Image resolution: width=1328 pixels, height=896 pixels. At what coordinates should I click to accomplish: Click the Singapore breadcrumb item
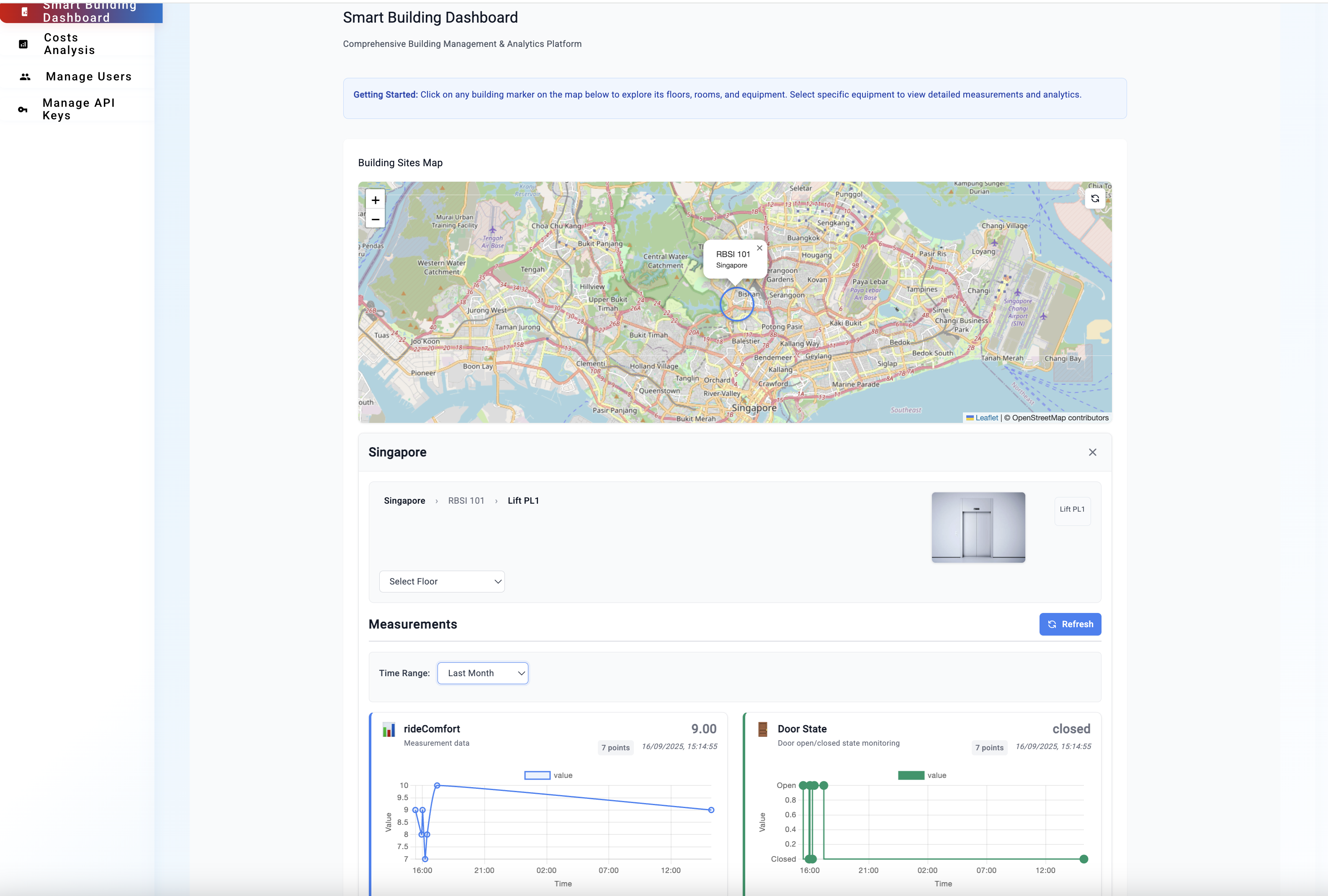pyautogui.click(x=404, y=501)
